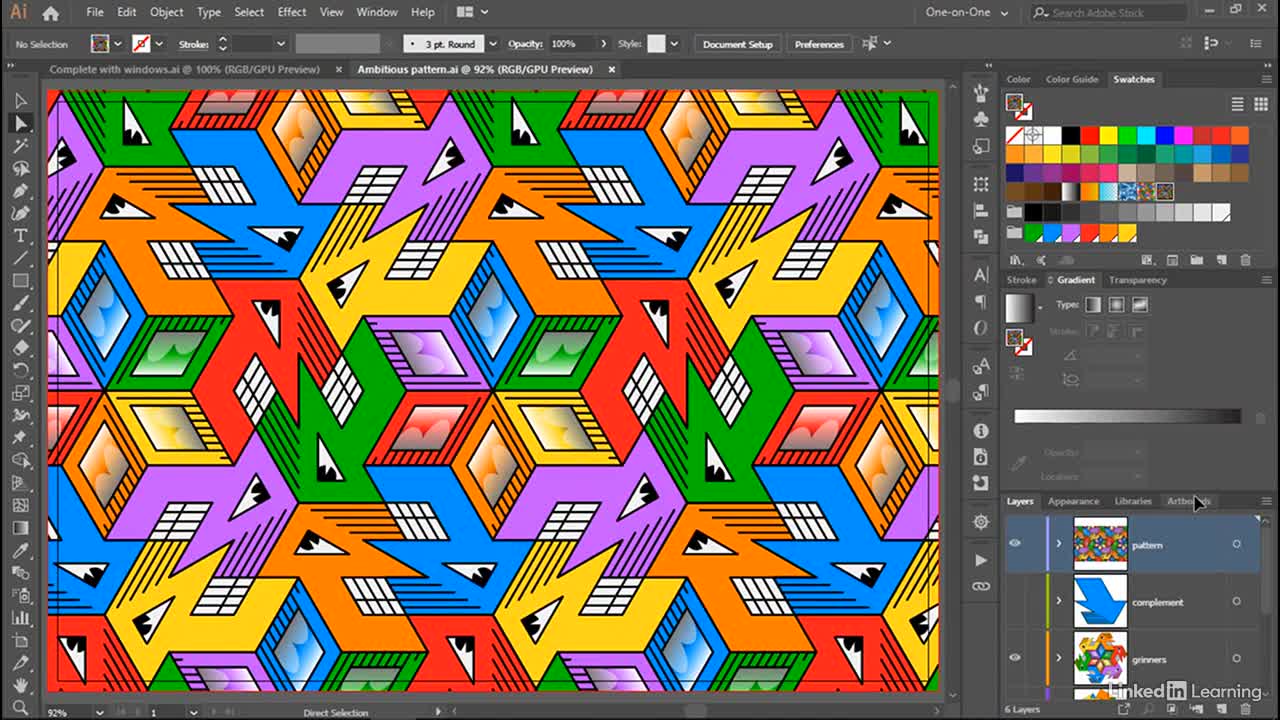This screenshot has height=720, width=1280.
Task: Choose the radial gradient type
Action: coord(1116,305)
